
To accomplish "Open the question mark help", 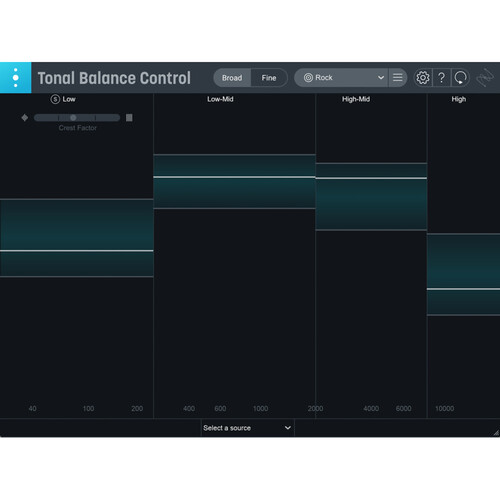I will click(x=442, y=78).
